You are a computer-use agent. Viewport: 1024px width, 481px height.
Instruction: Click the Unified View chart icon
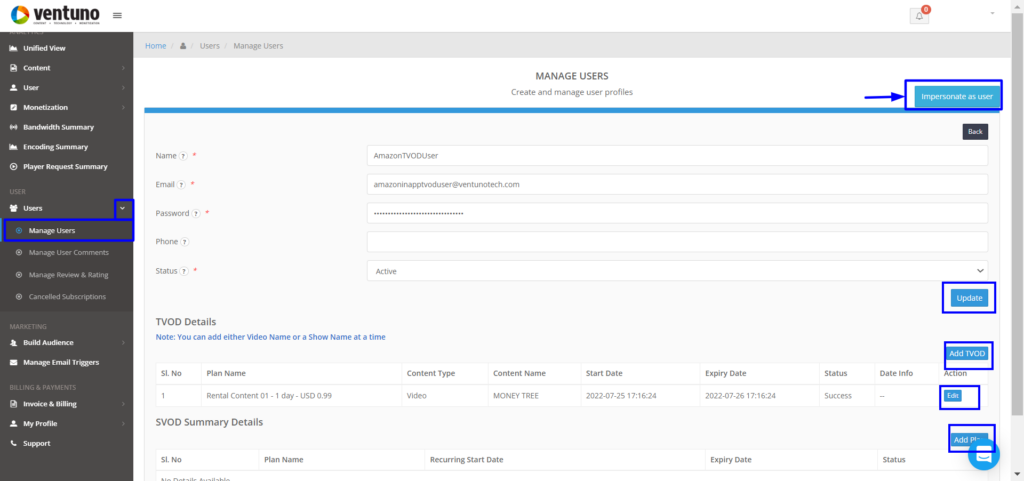(x=14, y=48)
